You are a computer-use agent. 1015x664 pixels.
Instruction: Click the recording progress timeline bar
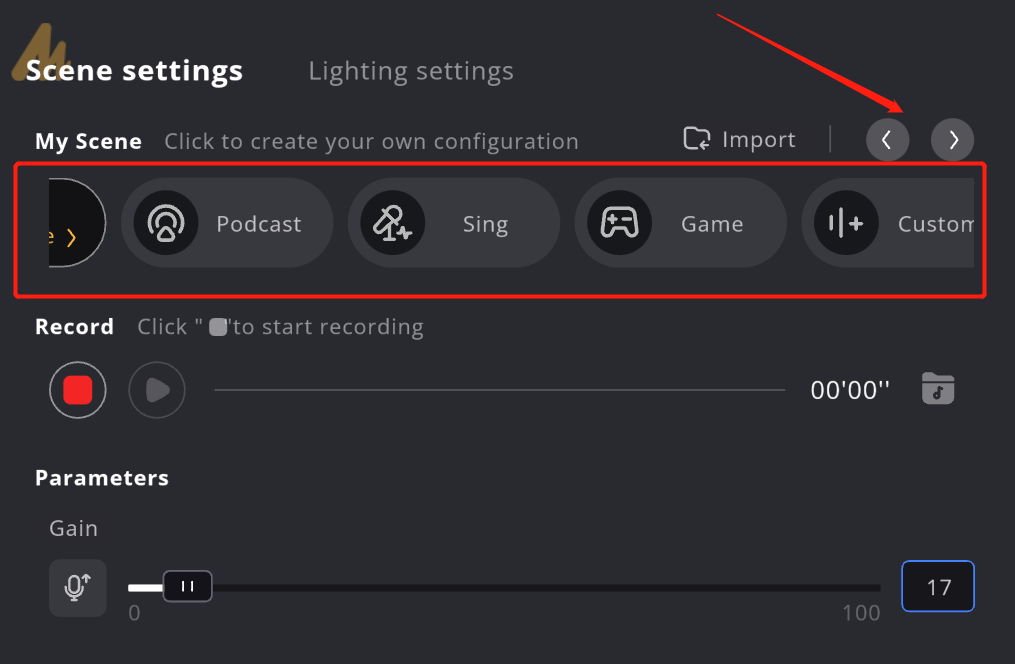click(500, 390)
